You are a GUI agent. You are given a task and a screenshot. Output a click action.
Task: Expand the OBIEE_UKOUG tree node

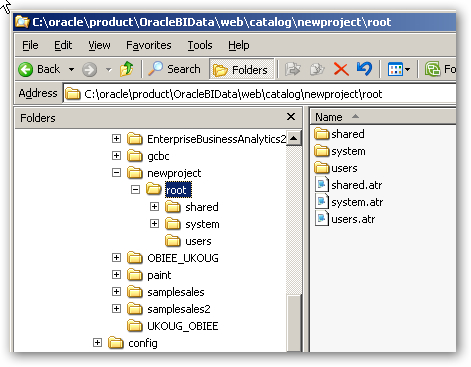tap(116, 257)
